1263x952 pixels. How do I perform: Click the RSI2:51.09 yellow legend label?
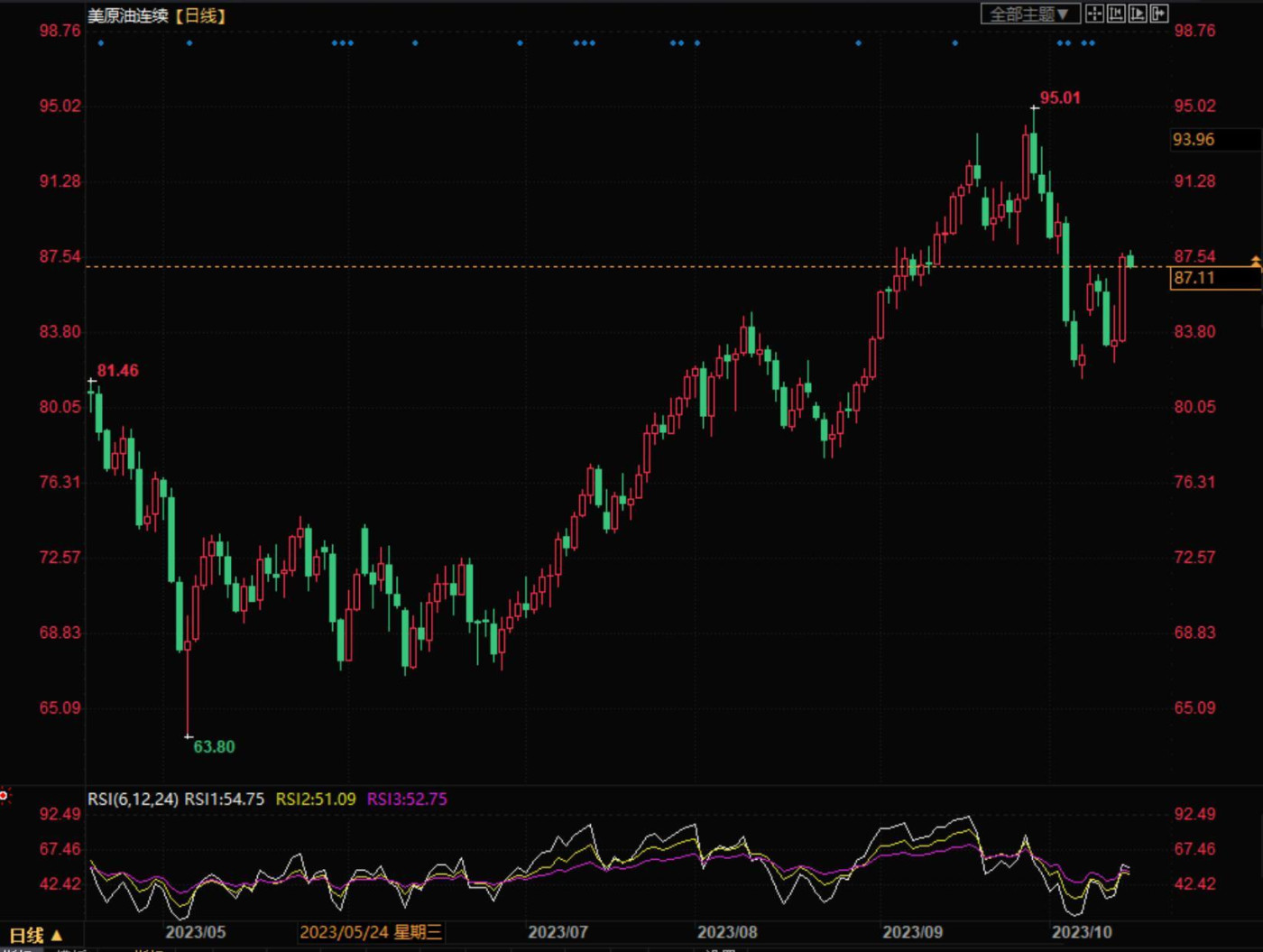(316, 799)
